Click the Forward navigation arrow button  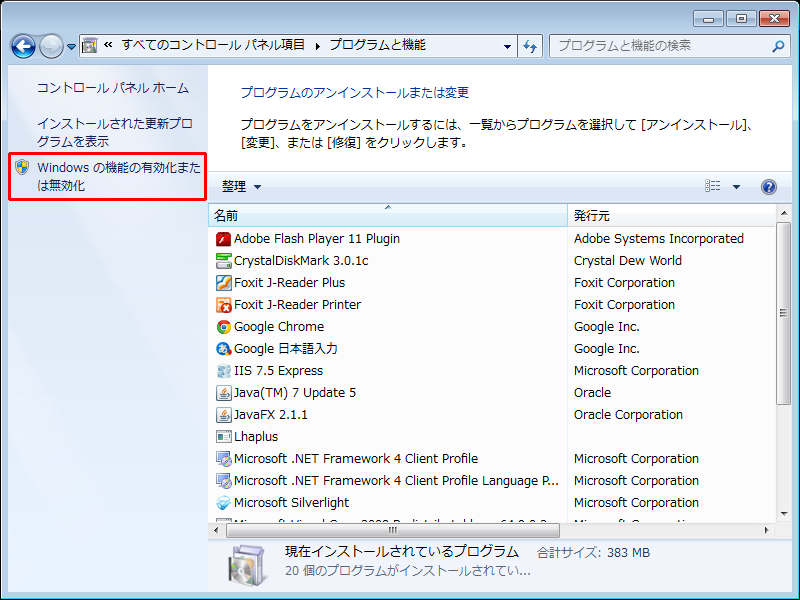pyautogui.click(x=51, y=46)
